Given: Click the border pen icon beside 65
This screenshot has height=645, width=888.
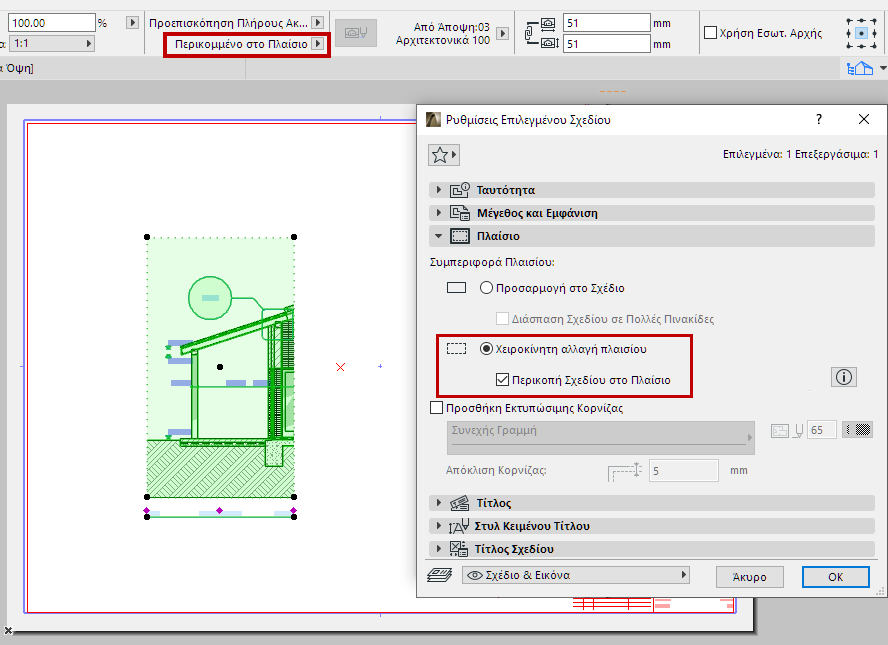Looking at the screenshot, I should click(799, 430).
